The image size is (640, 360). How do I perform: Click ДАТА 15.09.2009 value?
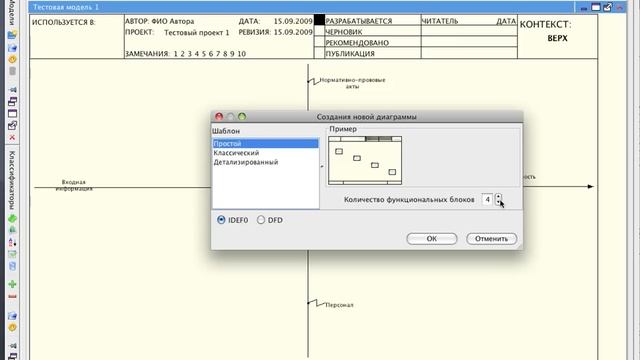(x=293, y=21)
